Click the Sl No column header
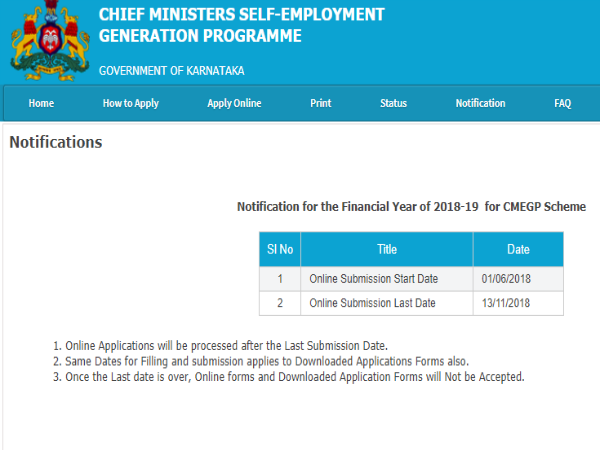This screenshot has width=600, height=450. coord(279,249)
